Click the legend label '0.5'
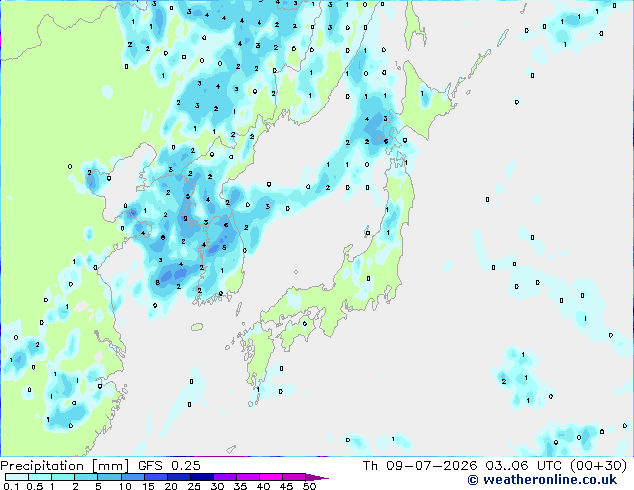 pos(35,486)
